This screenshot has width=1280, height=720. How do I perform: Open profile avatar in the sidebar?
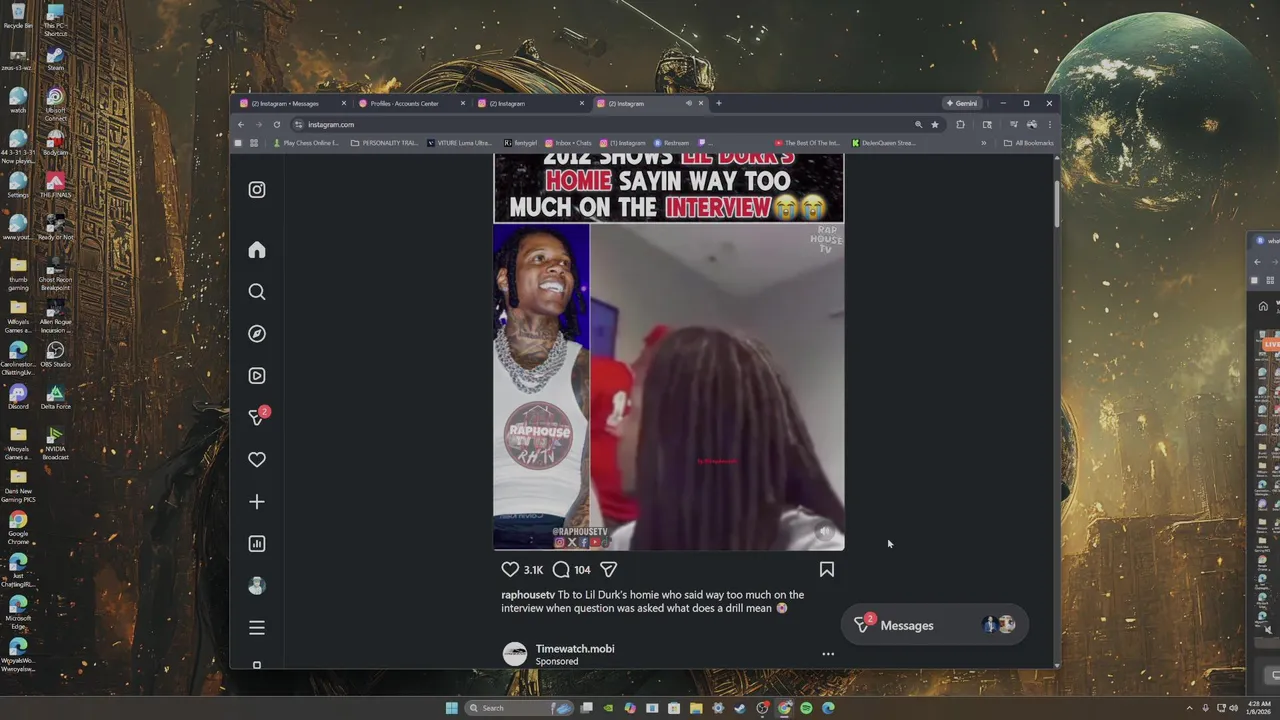[257, 586]
